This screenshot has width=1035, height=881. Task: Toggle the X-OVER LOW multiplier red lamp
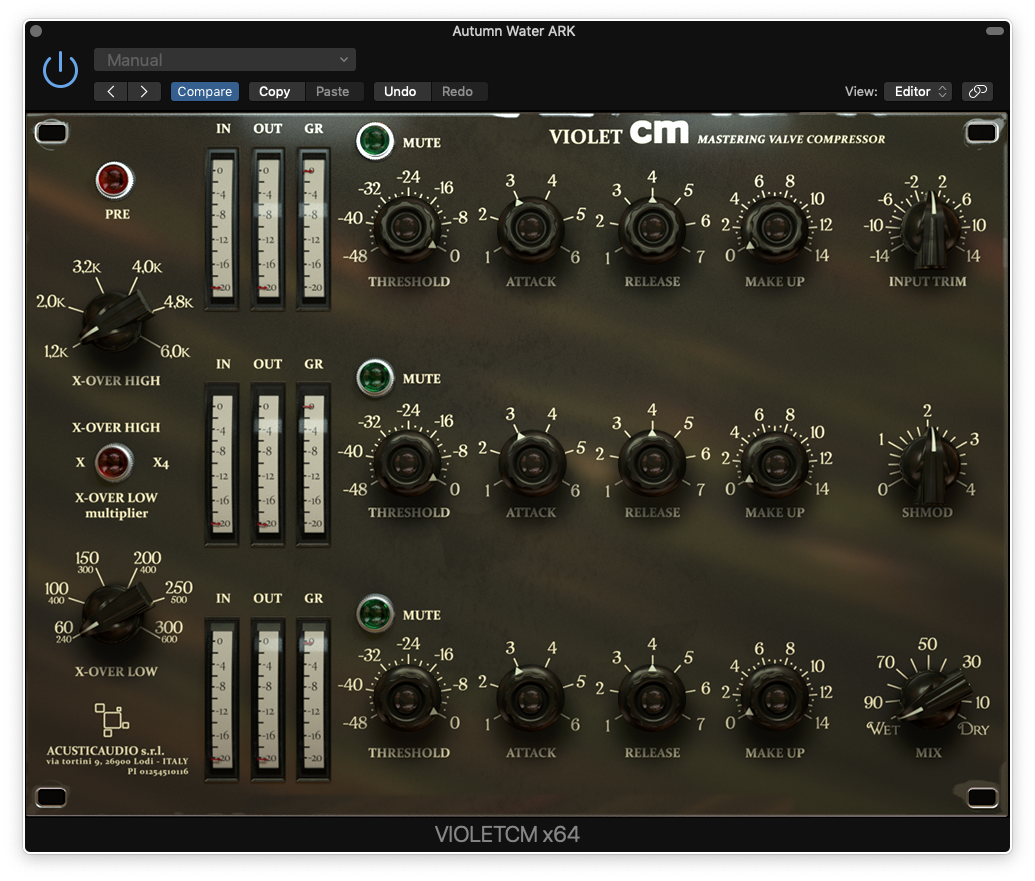point(114,462)
